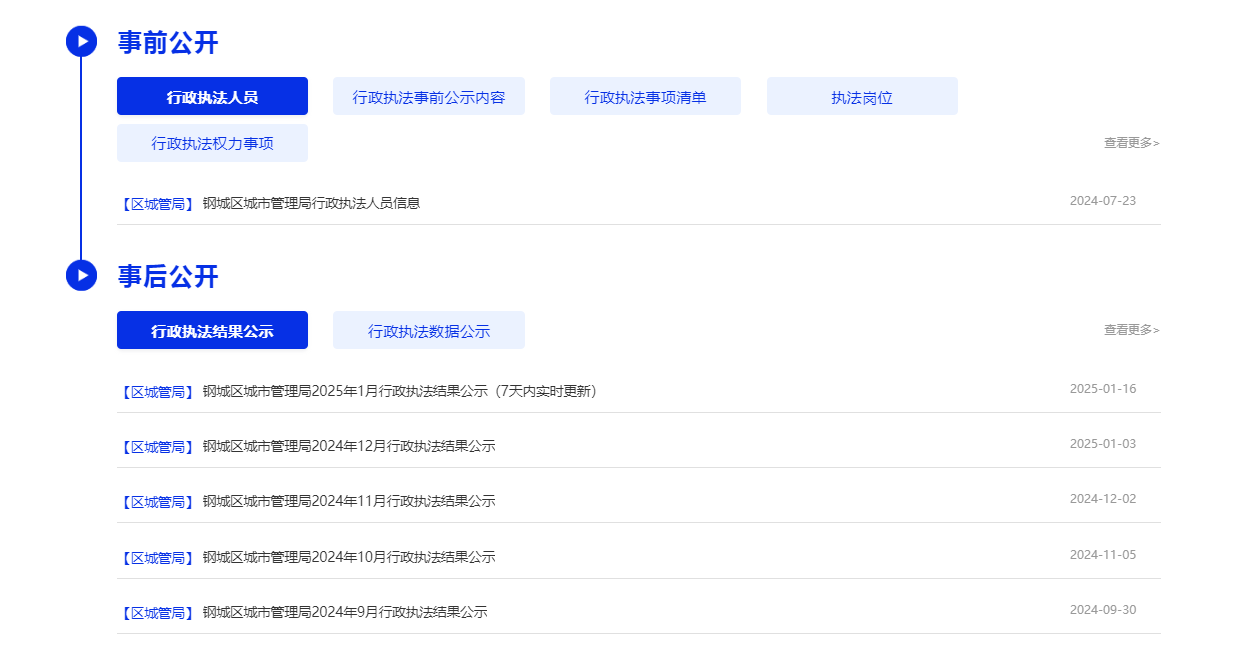Click 【区城管局】 tag on 2024年11月 row
This screenshot has height=655, width=1254.
[157, 501]
